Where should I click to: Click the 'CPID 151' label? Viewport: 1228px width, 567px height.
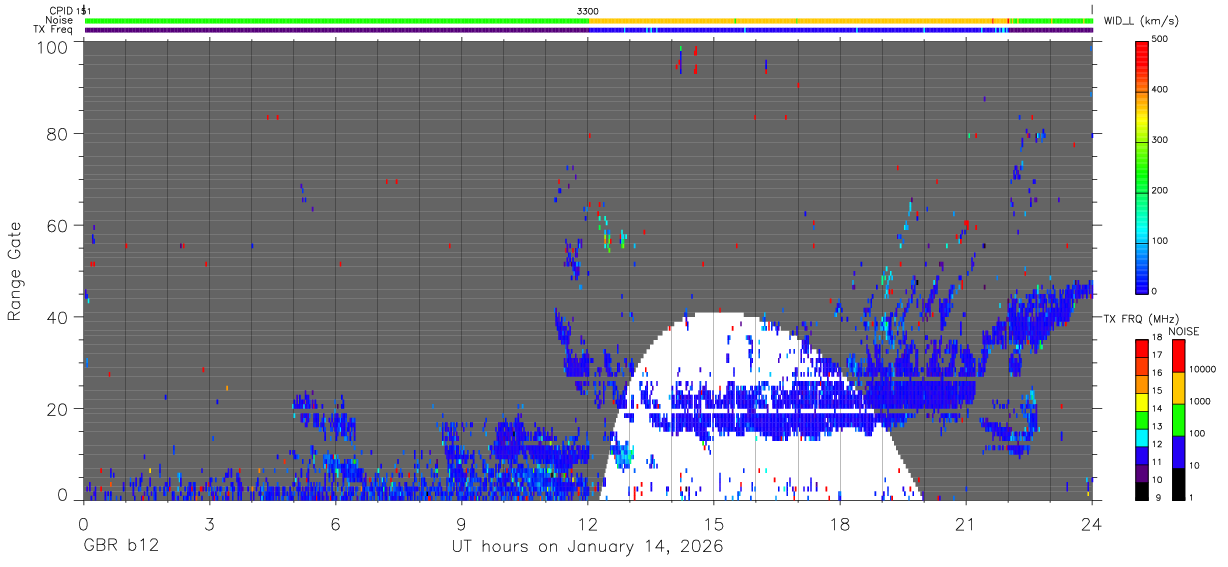click(x=69, y=10)
